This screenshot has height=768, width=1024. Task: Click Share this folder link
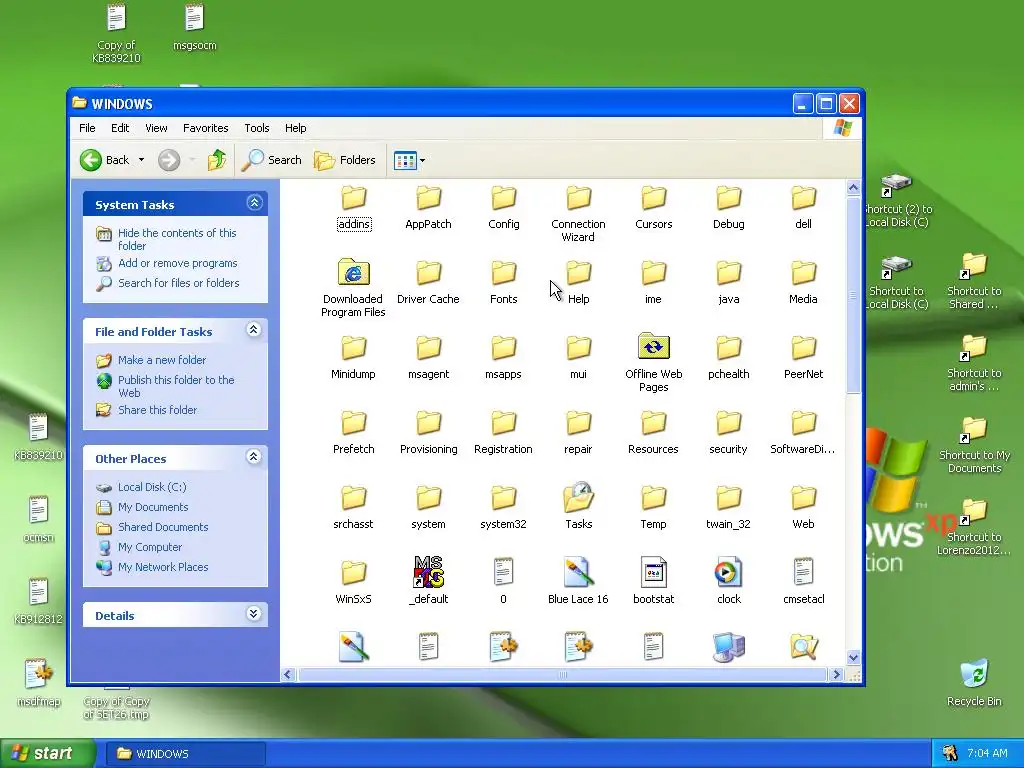(x=157, y=410)
